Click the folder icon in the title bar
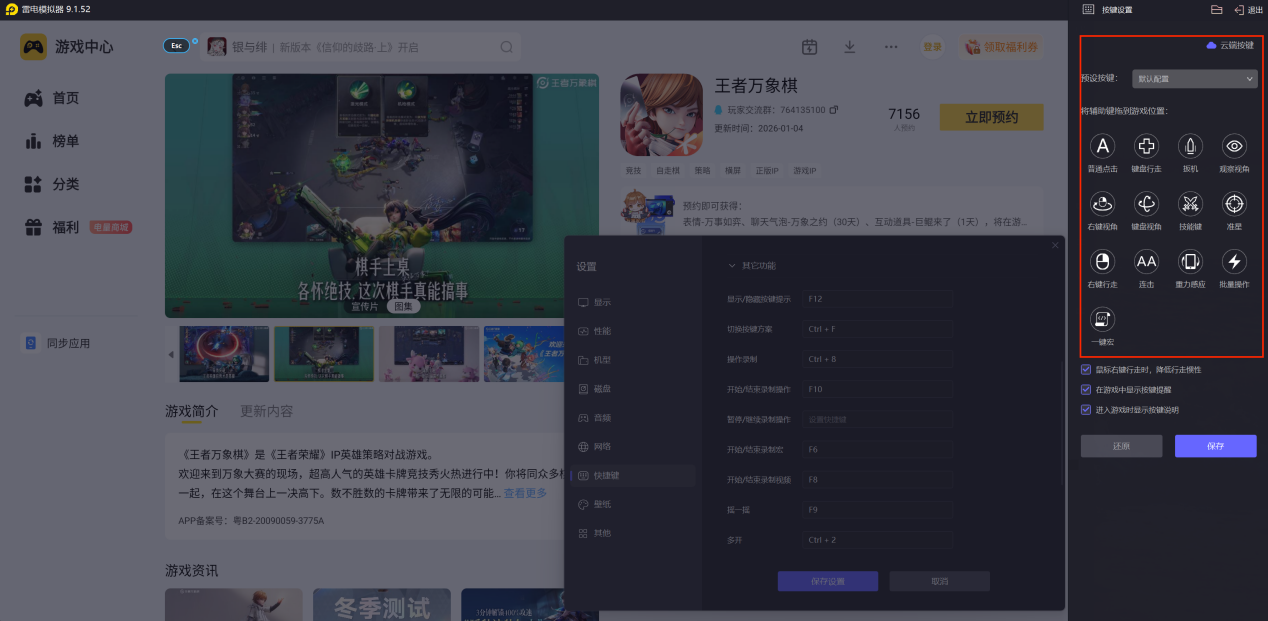Image resolution: width=1268 pixels, height=621 pixels. coord(1216,9)
